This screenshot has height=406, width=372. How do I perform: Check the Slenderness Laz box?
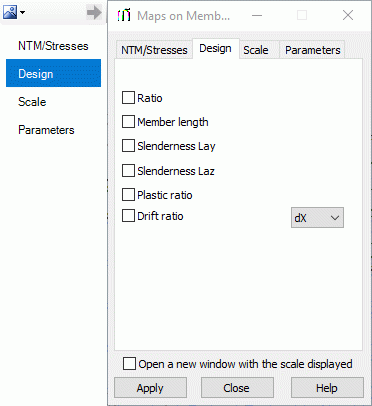tap(128, 171)
